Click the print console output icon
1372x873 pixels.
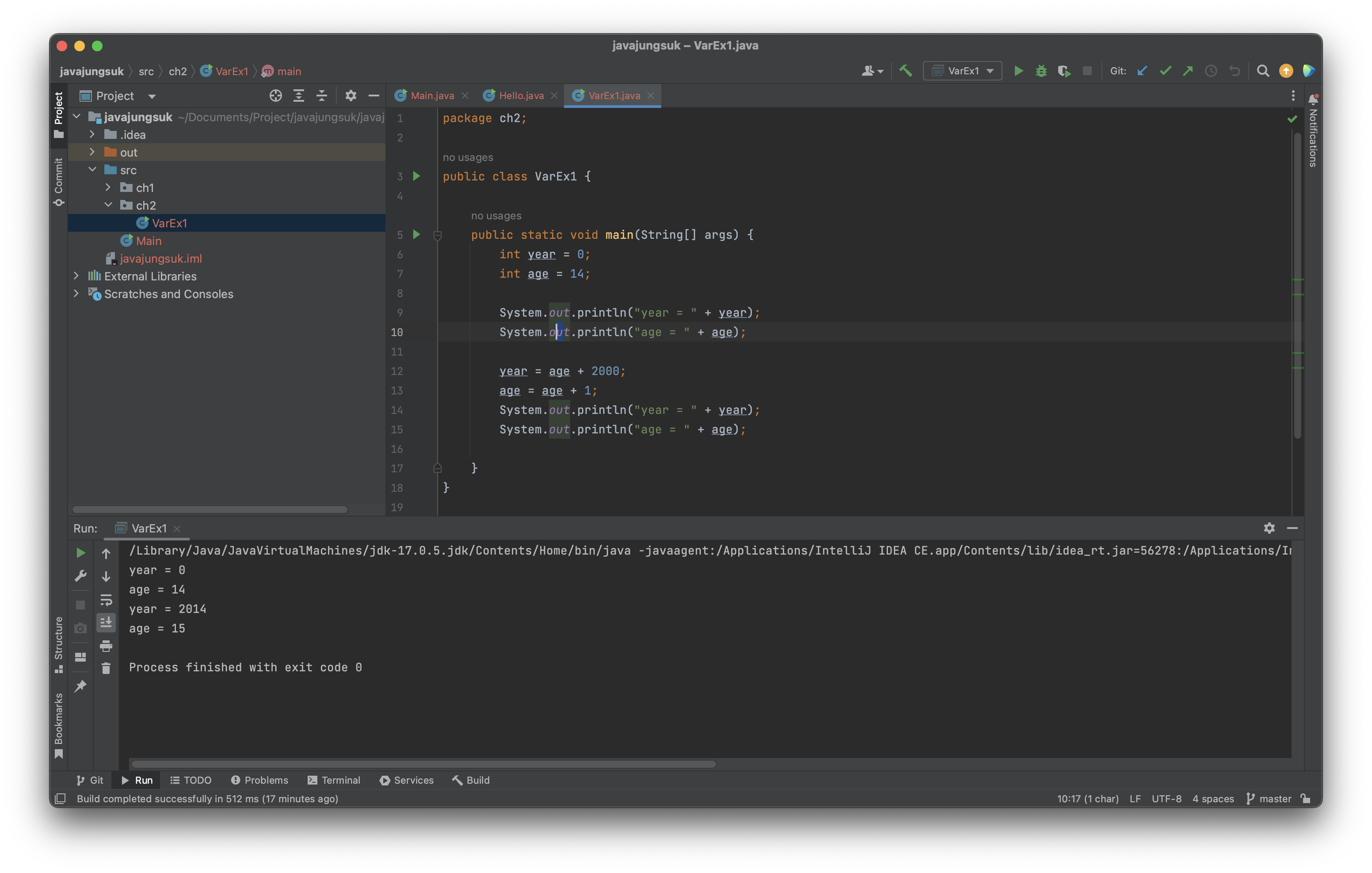coord(106,646)
